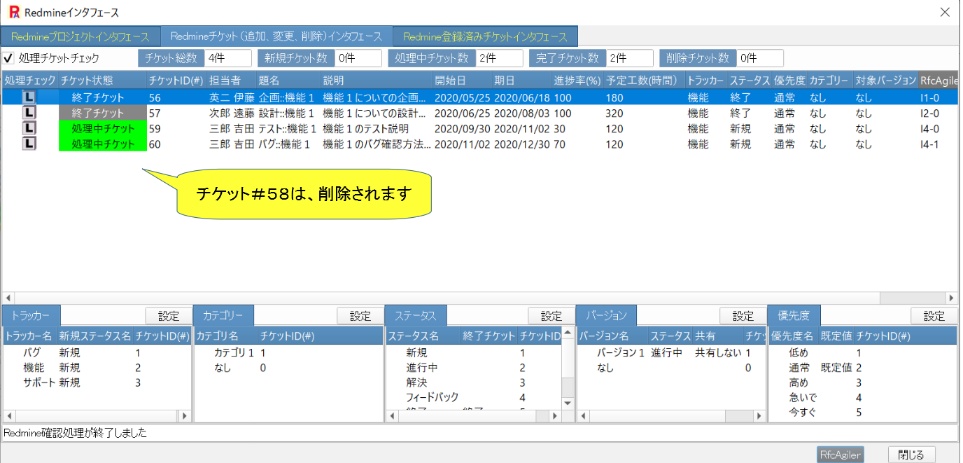Select the バグ tracker row
Image resolution: width=963 pixels, height=463 pixels.
pos(97,353)
